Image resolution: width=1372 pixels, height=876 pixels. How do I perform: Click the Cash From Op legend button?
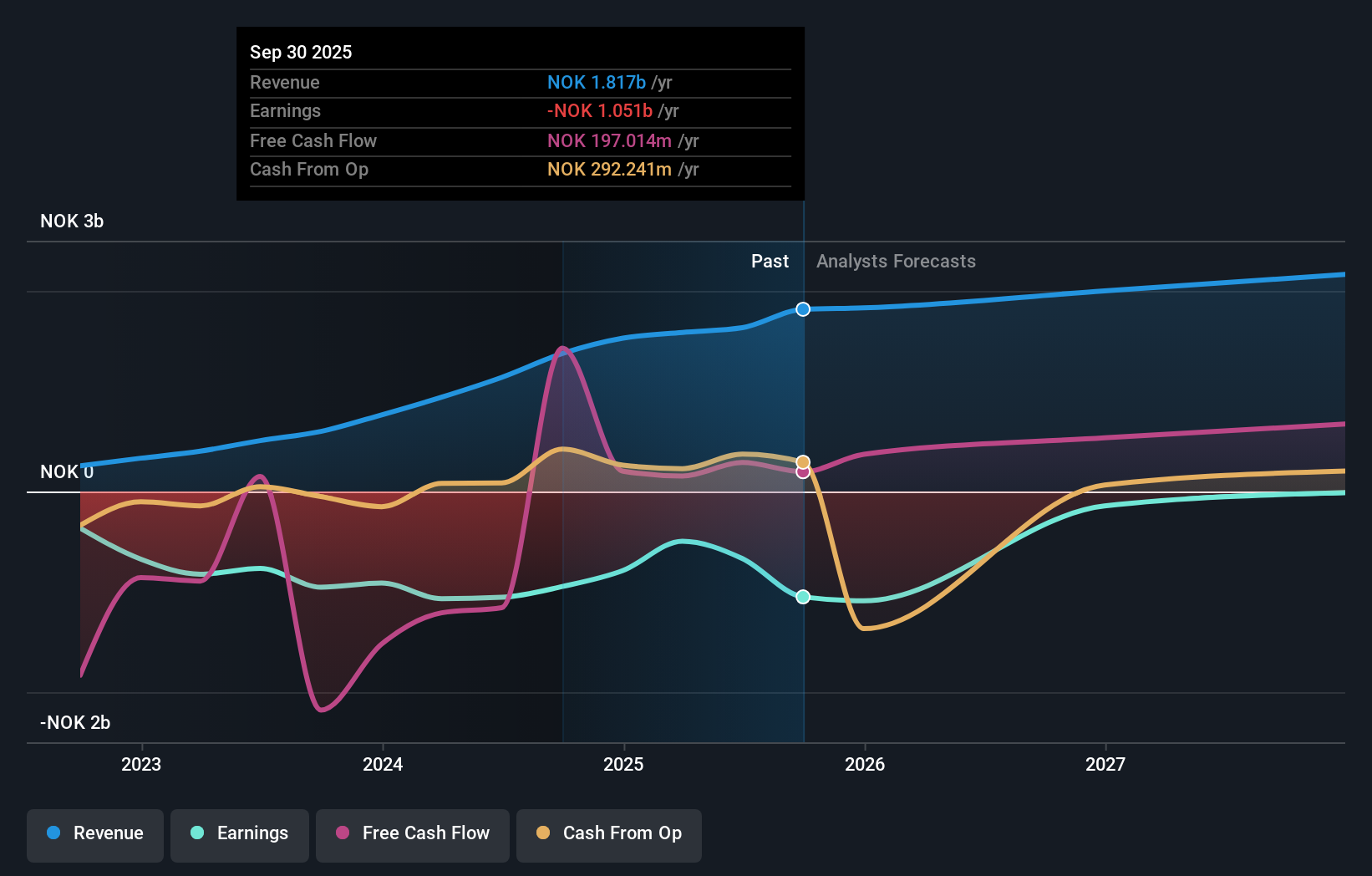click(608, 835)
